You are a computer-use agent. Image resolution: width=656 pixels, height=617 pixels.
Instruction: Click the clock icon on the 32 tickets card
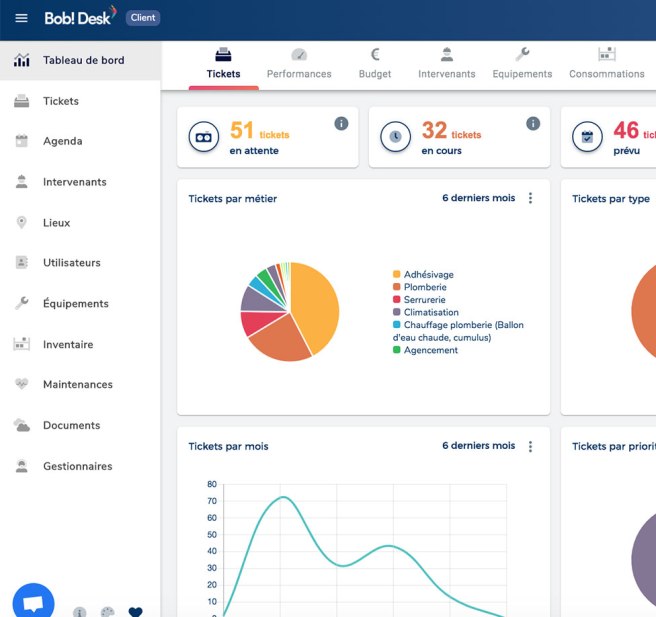click(x=396, y=137)
